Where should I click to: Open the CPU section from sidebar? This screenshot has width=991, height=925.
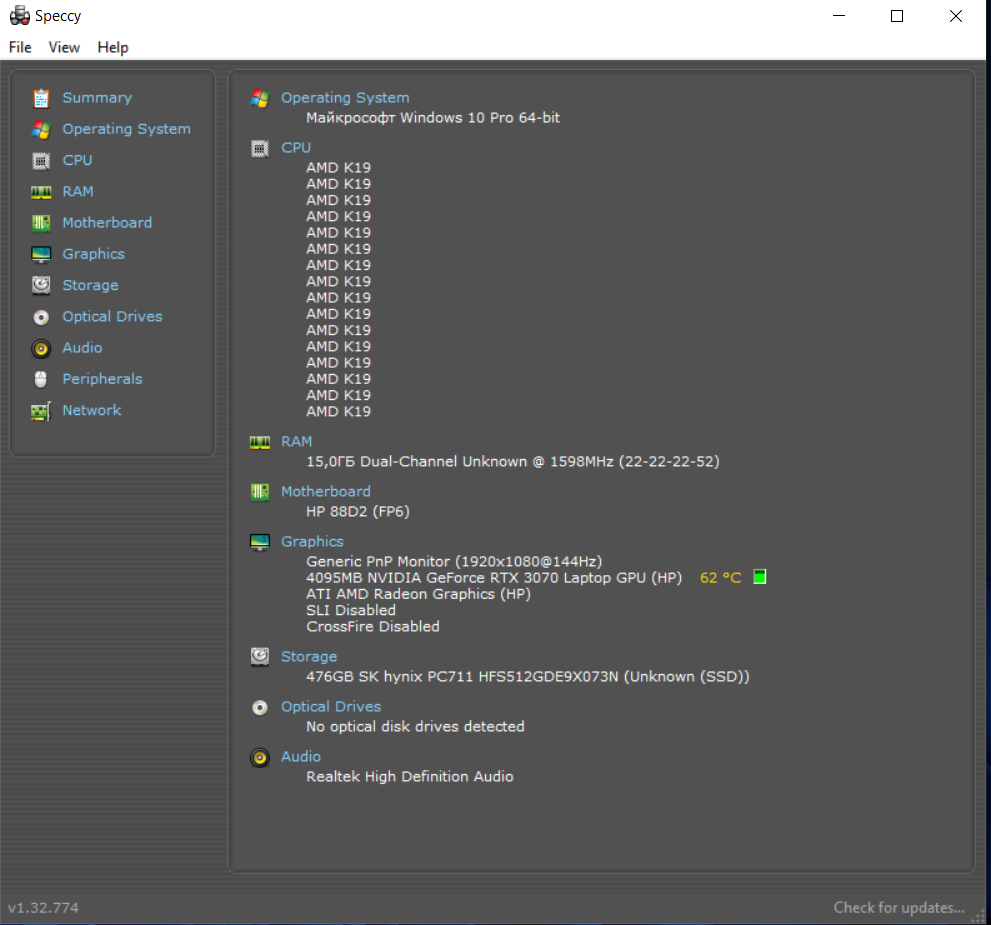tap(77, 160)
